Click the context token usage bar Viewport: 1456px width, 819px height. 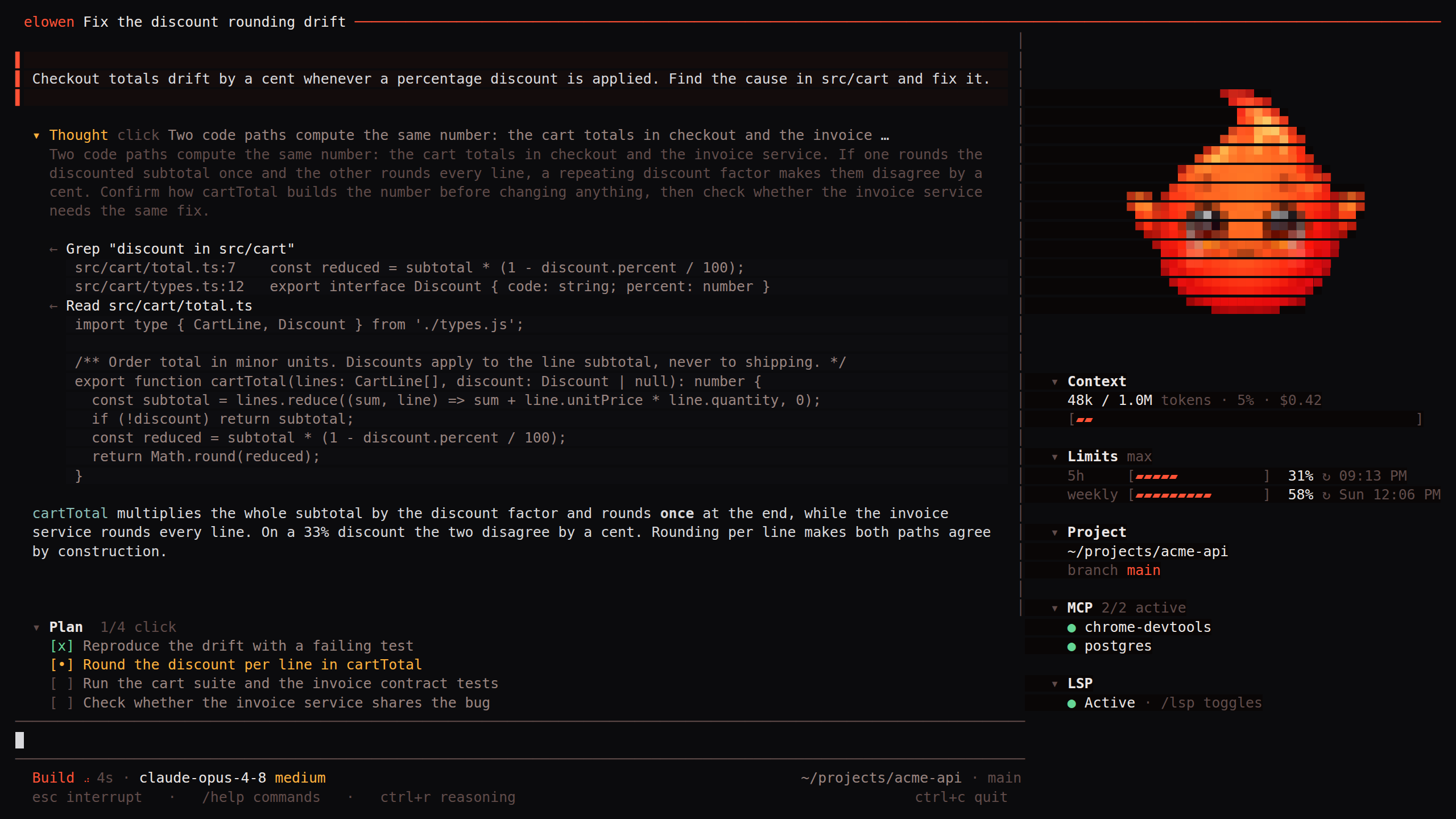1246,420
